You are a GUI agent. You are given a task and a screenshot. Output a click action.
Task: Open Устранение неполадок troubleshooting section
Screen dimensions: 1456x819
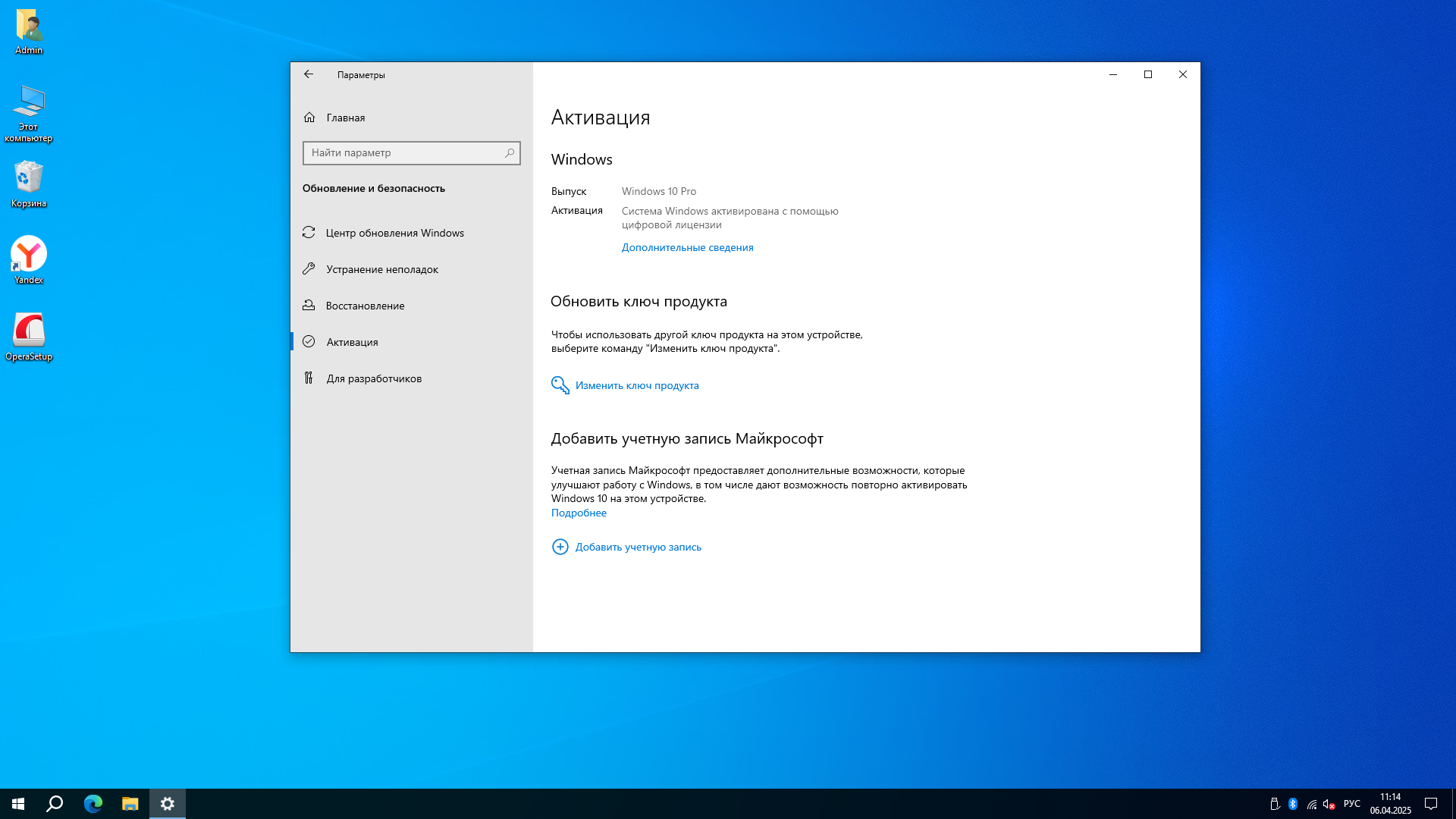381,269
